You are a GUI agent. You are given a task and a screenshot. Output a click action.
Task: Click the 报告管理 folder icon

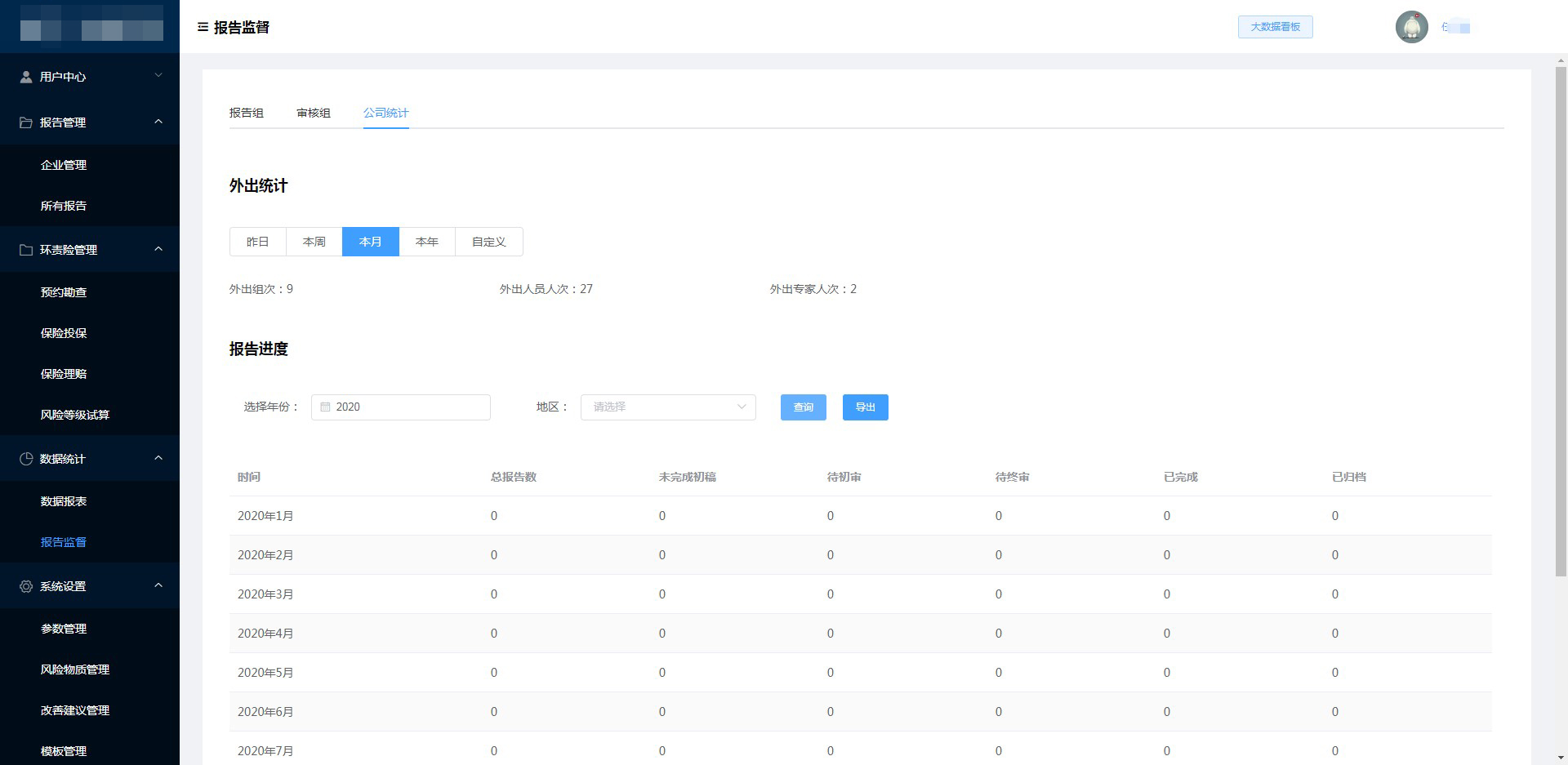pos(26,122)
